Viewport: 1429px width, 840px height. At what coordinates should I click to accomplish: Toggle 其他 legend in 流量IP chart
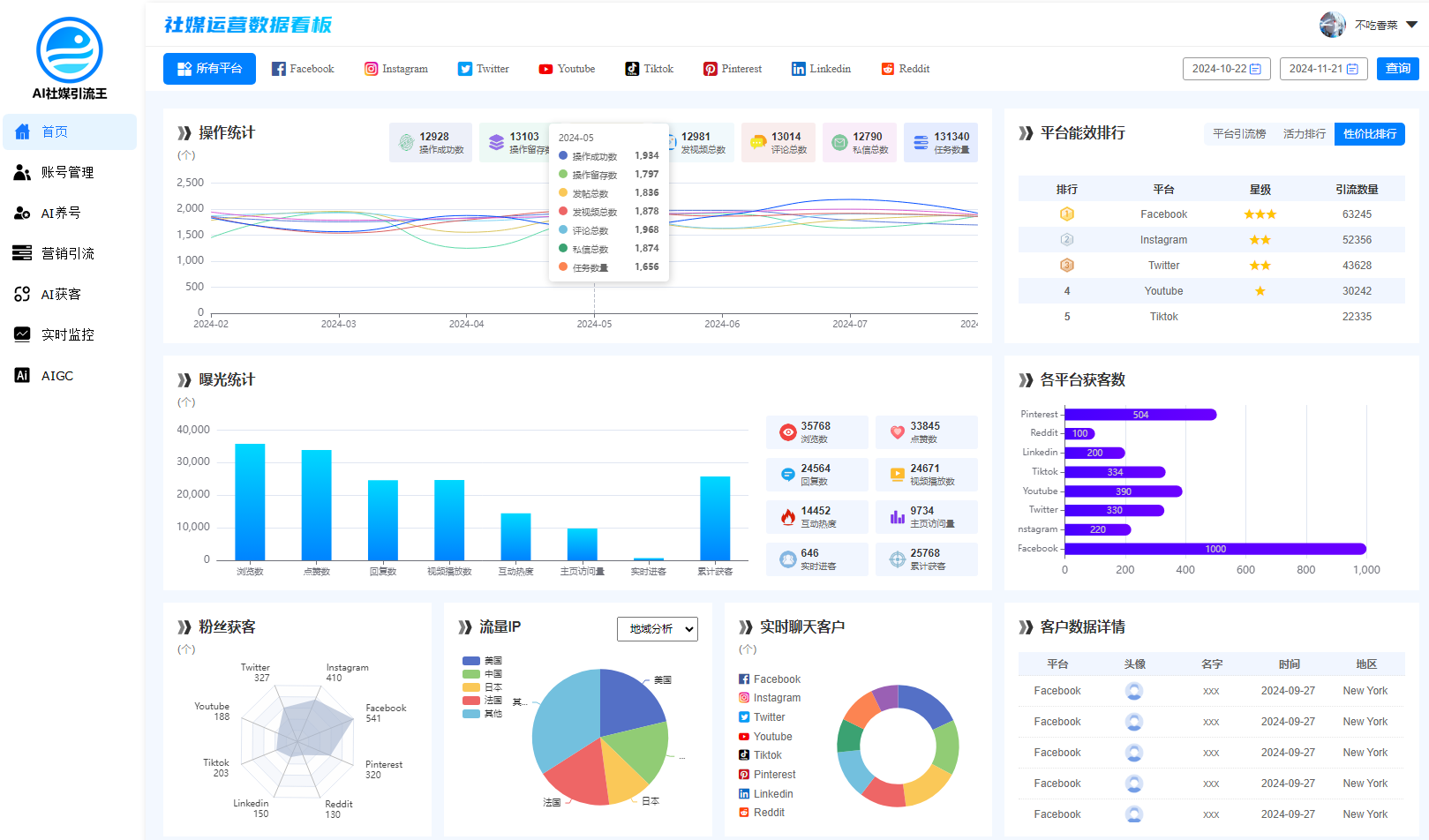(x=483, y=714)
